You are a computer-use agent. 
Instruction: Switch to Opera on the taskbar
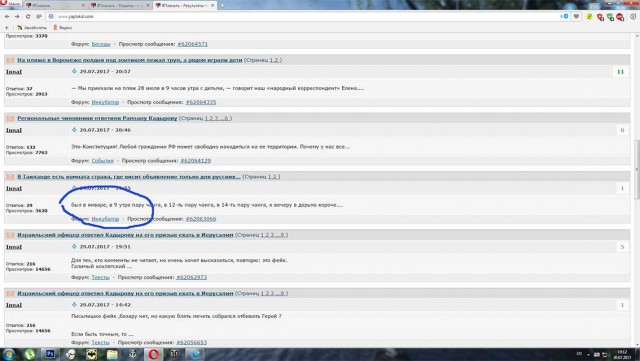pyautogui.click(x=154, y=354)
